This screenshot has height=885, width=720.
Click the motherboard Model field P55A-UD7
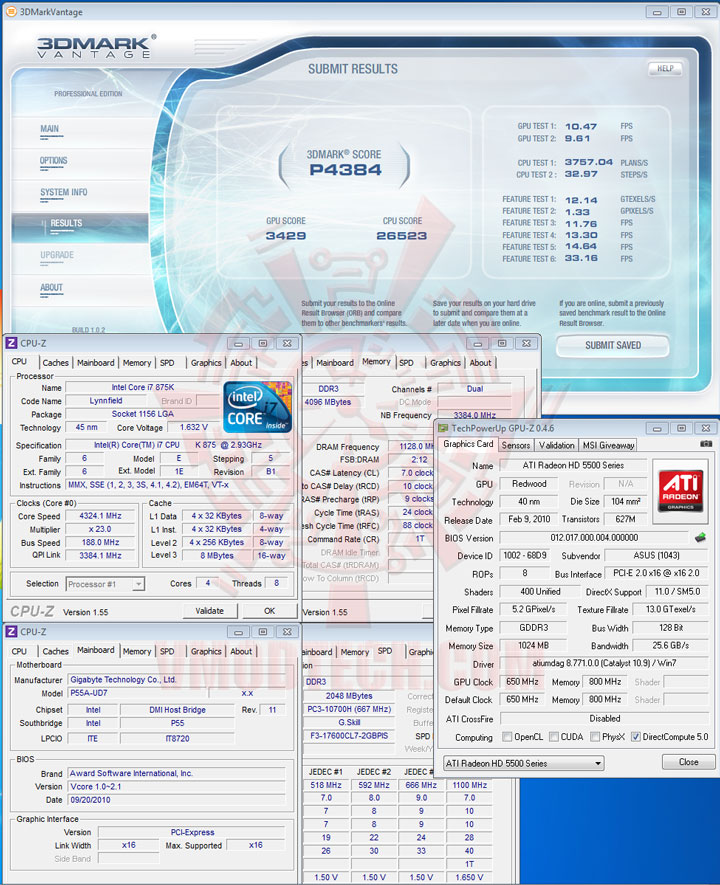[138, 693]
